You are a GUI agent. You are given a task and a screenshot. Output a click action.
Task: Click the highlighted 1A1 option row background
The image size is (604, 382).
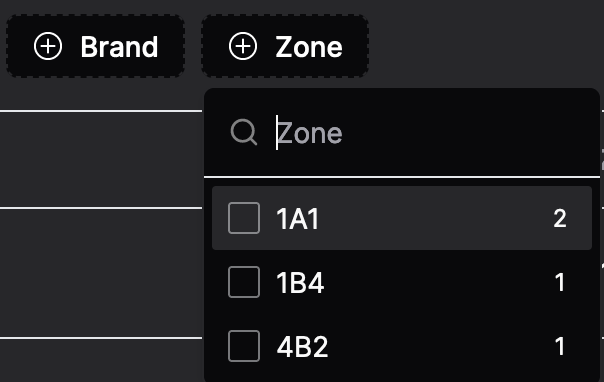[402, 218]
